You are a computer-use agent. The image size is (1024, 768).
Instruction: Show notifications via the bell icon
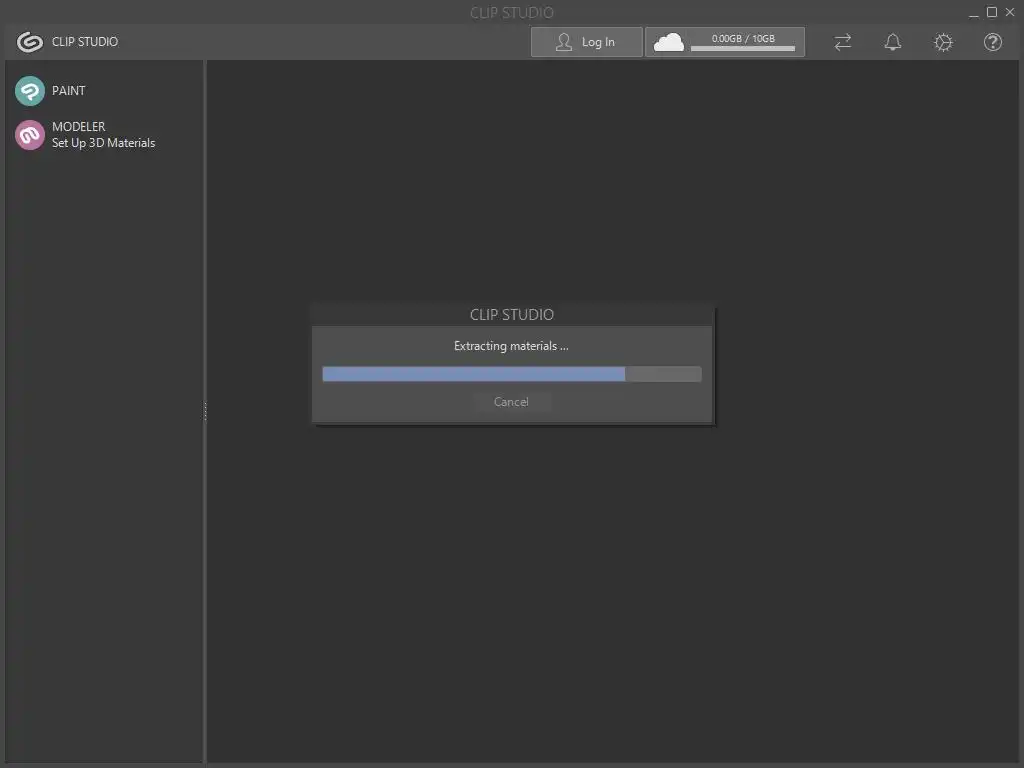pos(893,42)
